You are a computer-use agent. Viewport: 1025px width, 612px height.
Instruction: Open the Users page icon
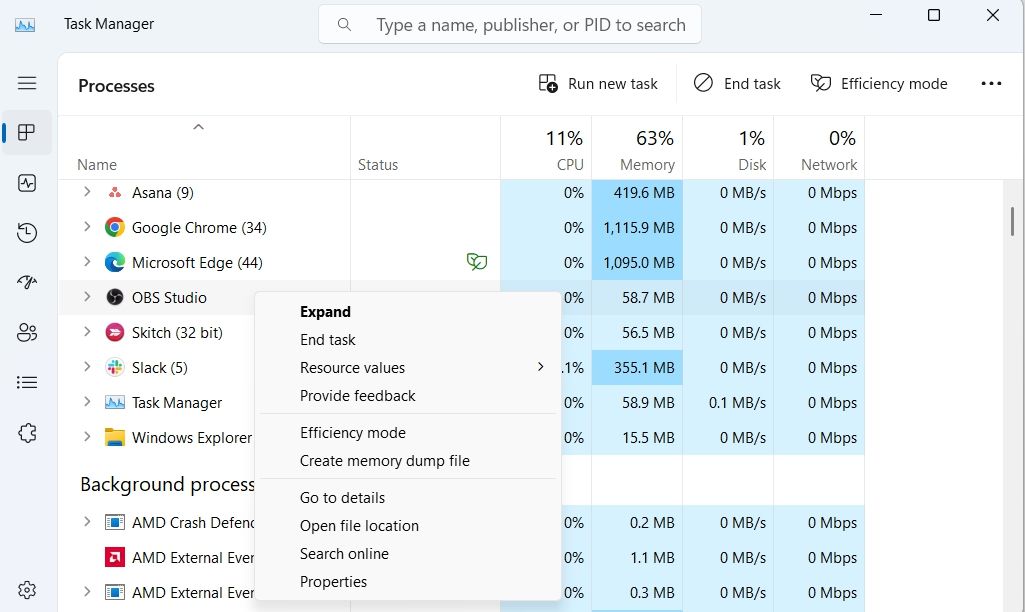(x=27, y=333)
